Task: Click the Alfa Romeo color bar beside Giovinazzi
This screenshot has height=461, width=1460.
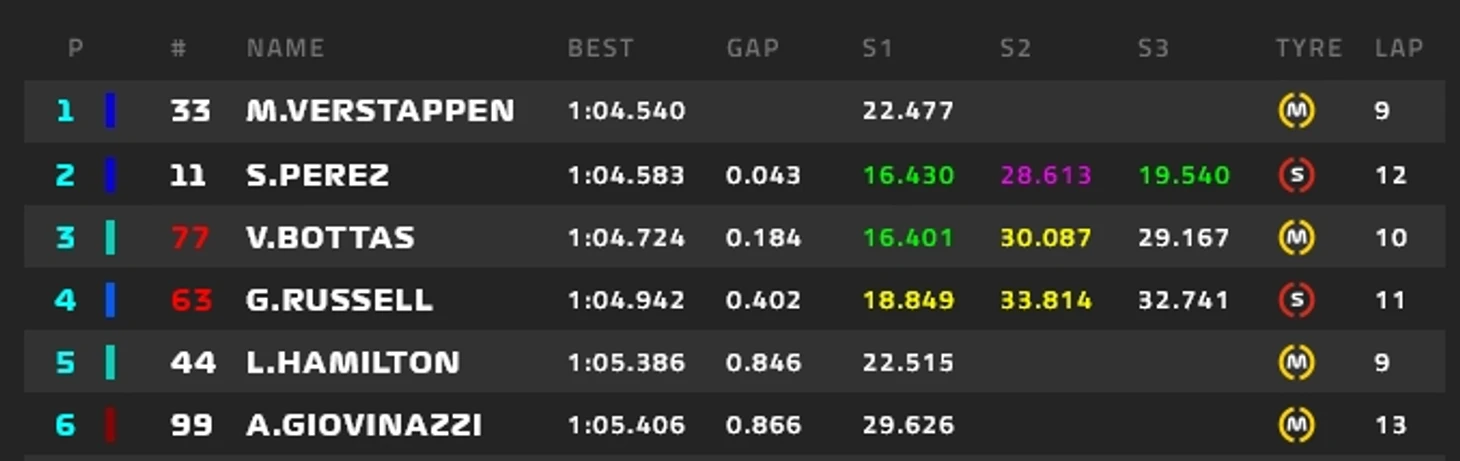Action: [x=110, y=425]
